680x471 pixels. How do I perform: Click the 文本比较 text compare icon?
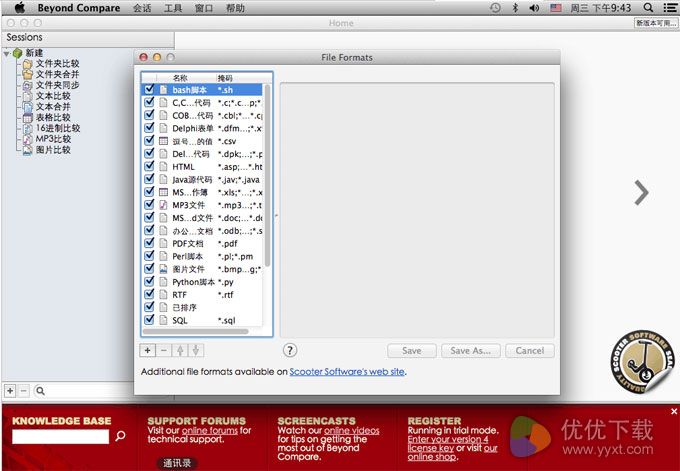[x=28, y=96]
